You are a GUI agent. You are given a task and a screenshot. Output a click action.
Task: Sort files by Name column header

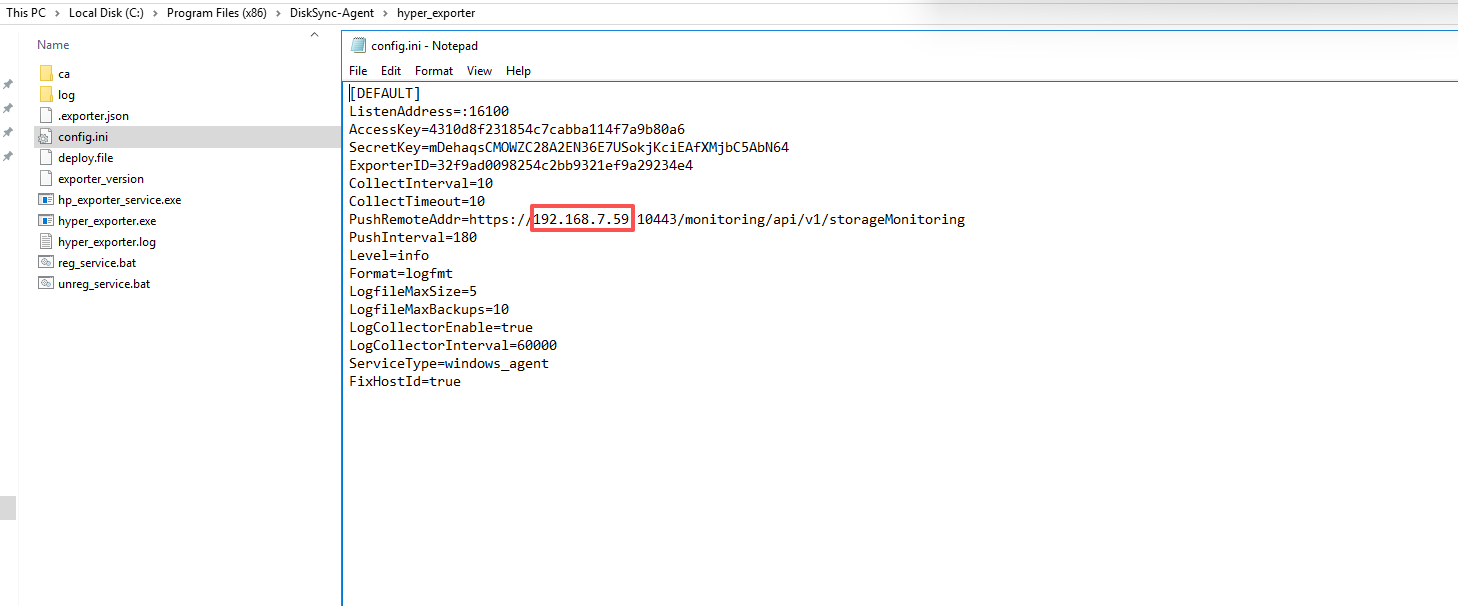pos(53,45)
